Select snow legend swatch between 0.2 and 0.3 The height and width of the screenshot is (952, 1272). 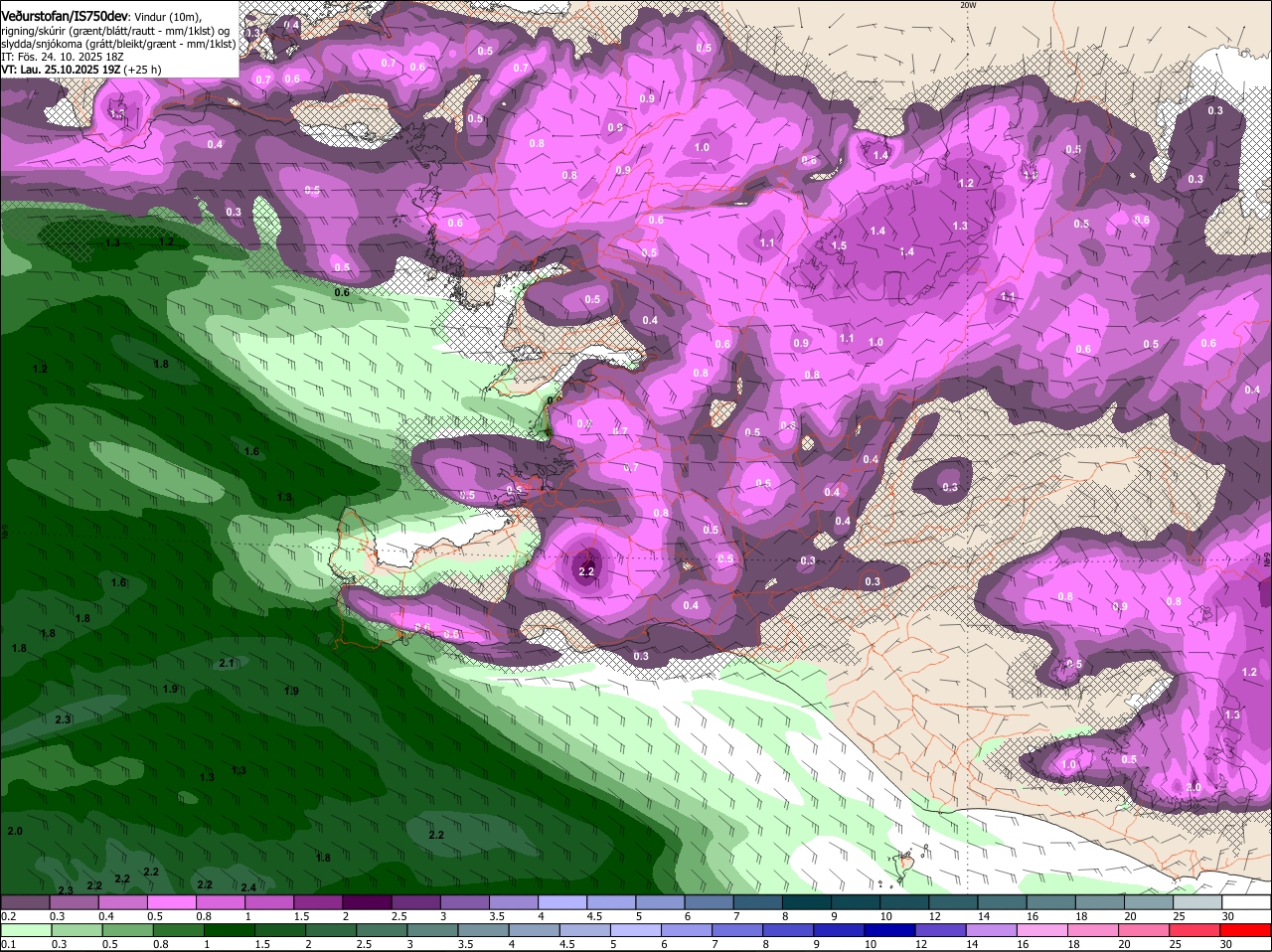coord(26,902)
